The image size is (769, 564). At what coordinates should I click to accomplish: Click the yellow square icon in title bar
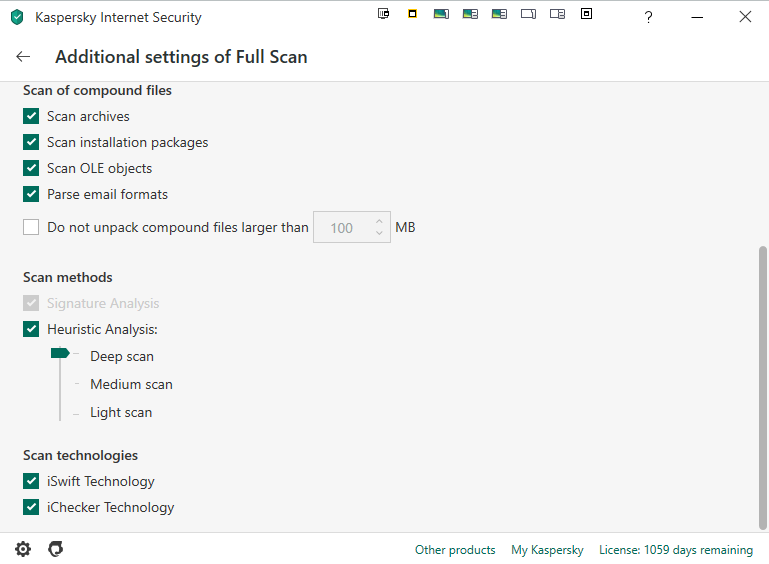(412, 14)
